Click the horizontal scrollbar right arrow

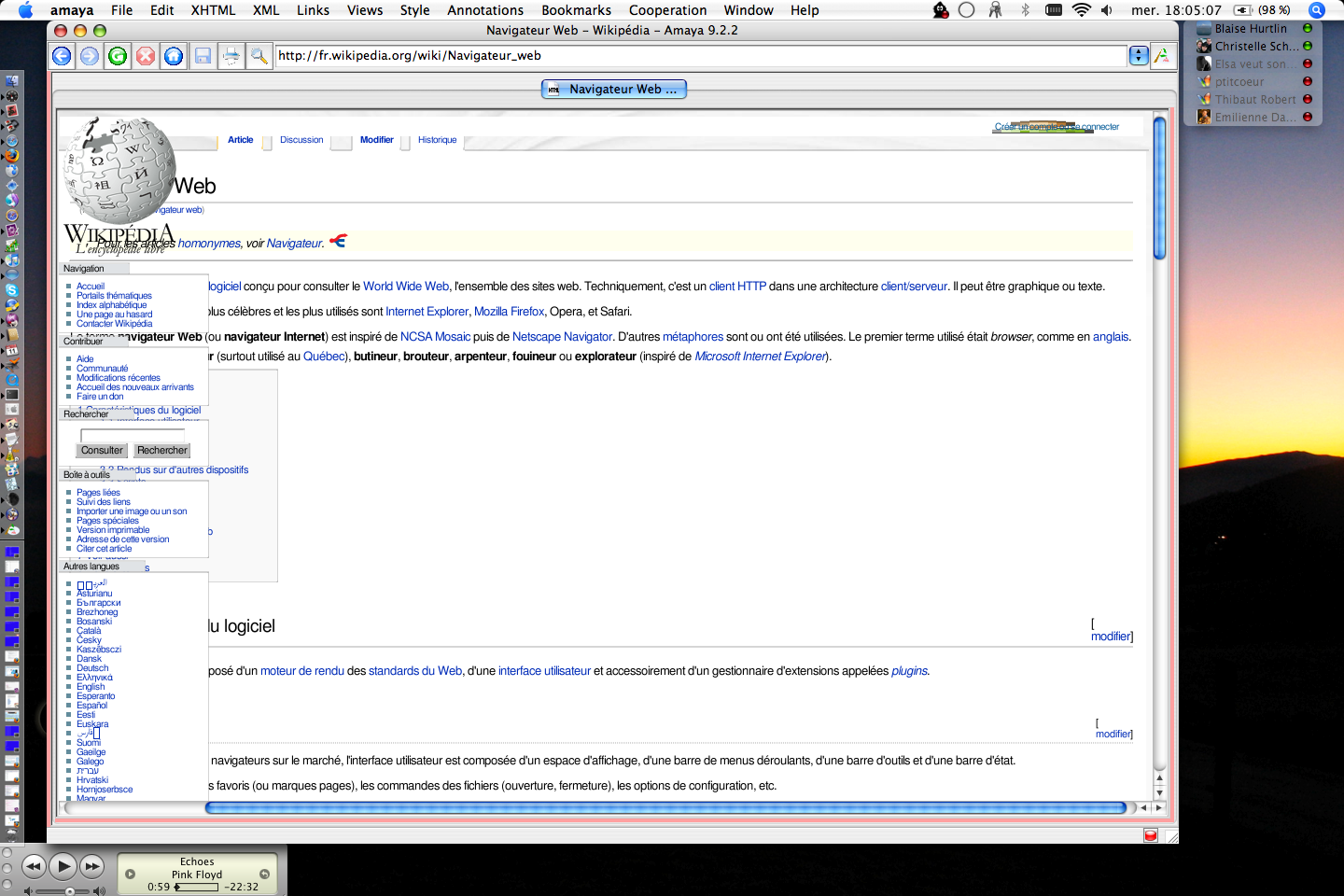click(1158, 808)
